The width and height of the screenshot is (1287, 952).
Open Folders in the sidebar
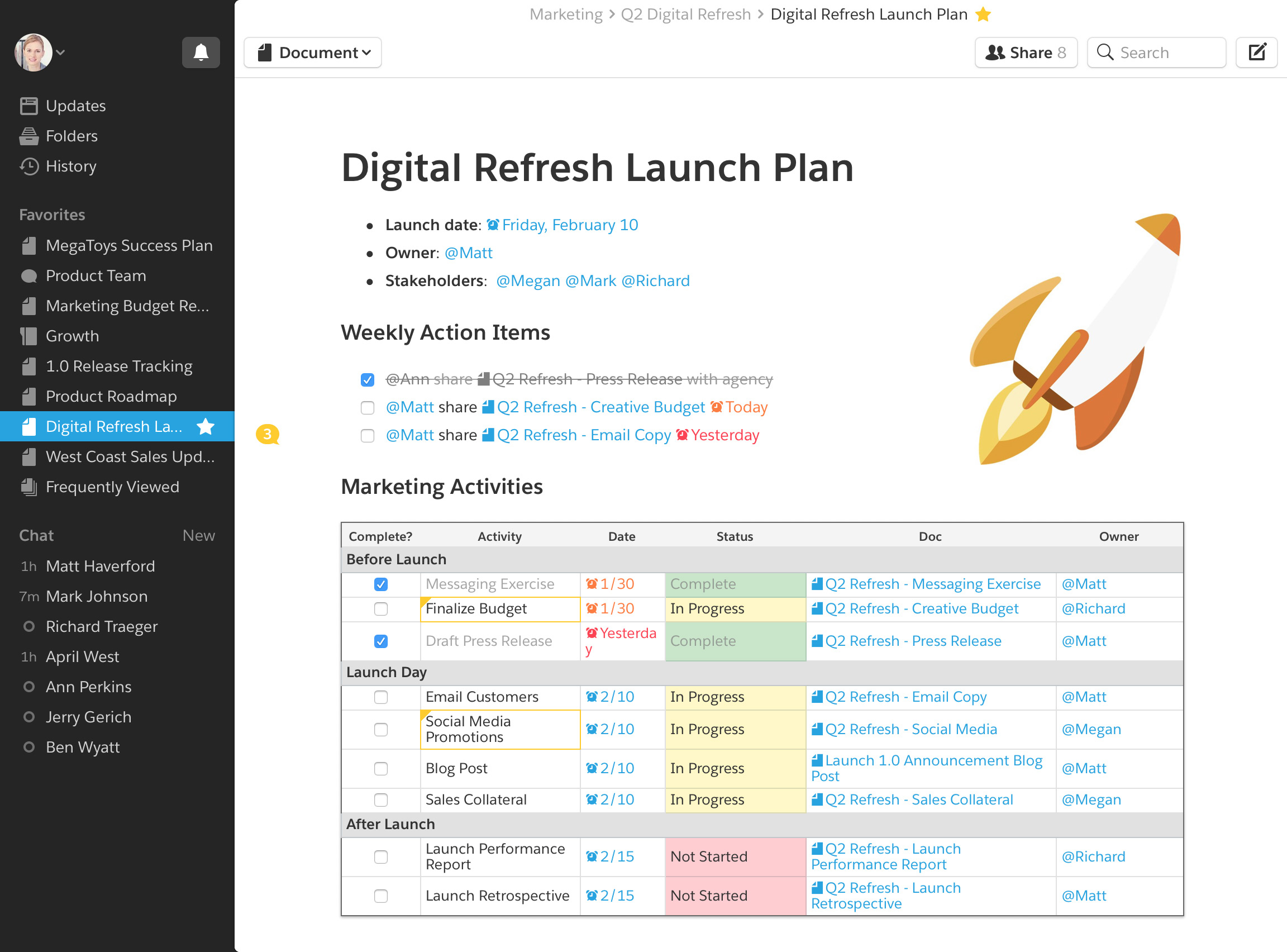71,136
